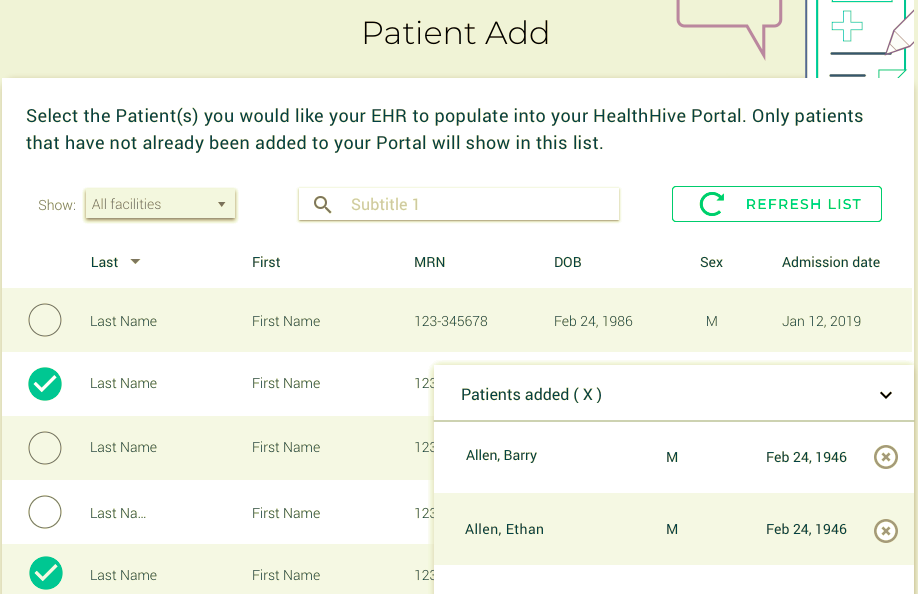This screenshot has width=918, height=594.
Task: Uncheck the second patient row checkbox
Action: (x=45, y=383)
